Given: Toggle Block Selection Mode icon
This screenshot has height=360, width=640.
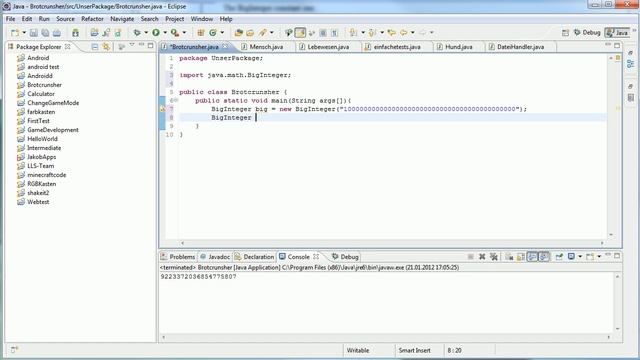Looking at the screenshot, I should tap(323, 33).
